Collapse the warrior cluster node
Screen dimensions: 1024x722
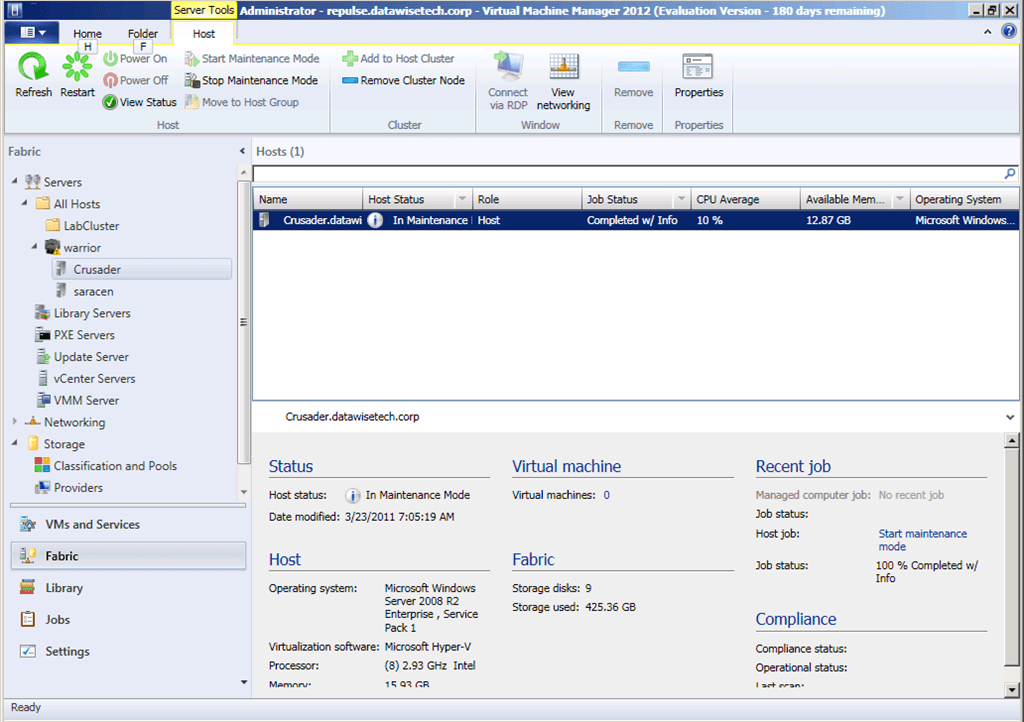[x=35, y=247]
